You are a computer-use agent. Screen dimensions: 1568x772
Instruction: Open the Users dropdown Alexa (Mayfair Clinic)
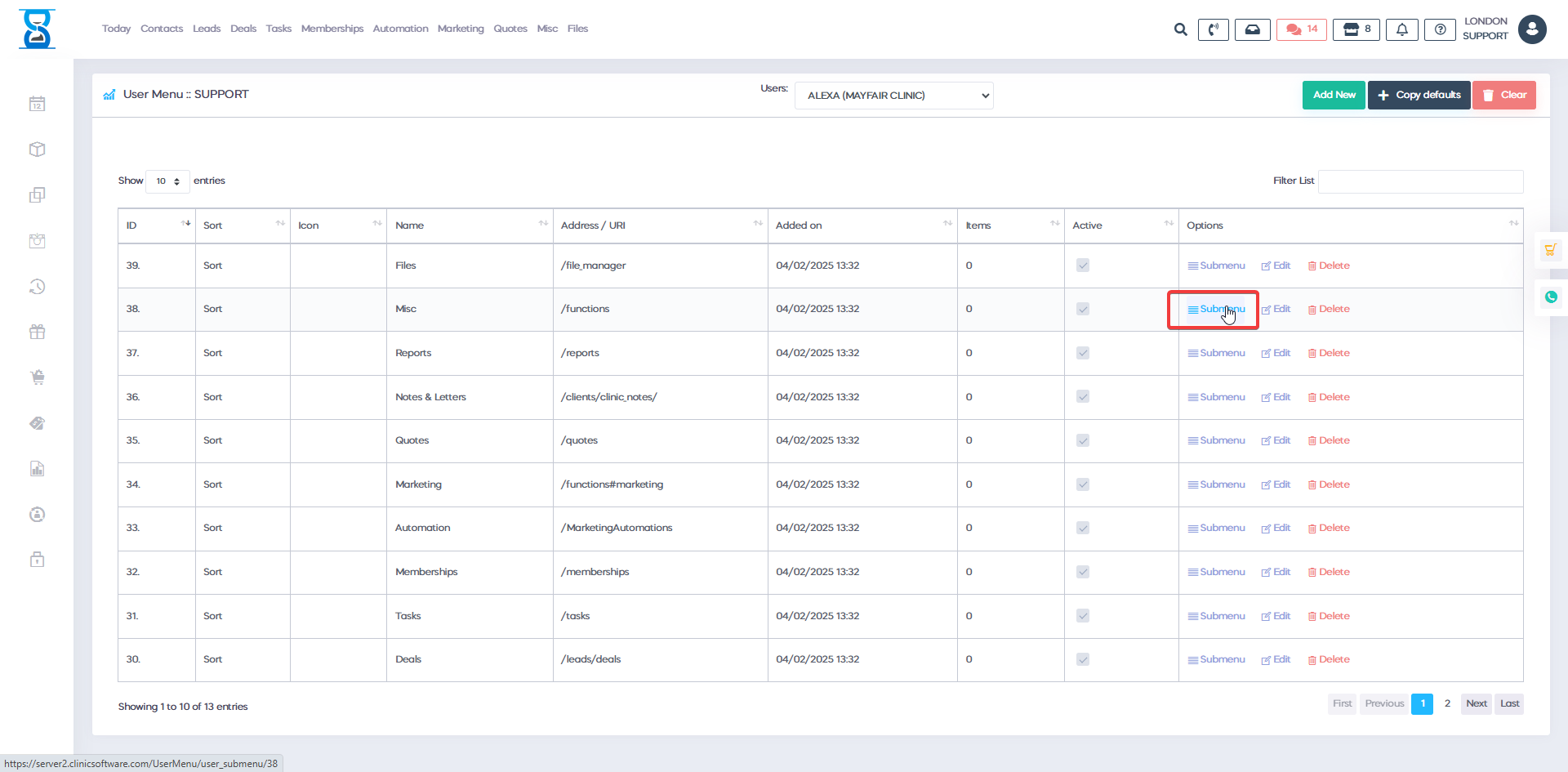pyautogui.click(x=893, y=96)
